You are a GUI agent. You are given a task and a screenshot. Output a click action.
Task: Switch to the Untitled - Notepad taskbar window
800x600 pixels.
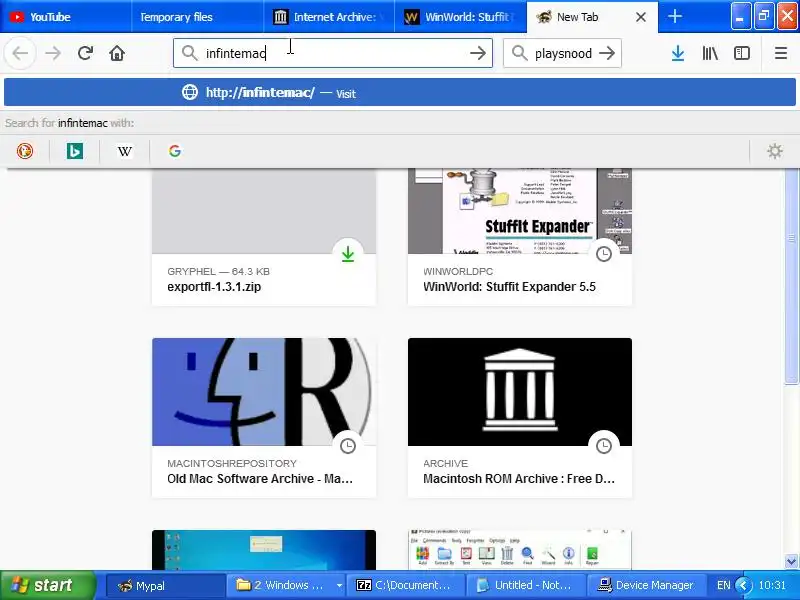point(526,585)
